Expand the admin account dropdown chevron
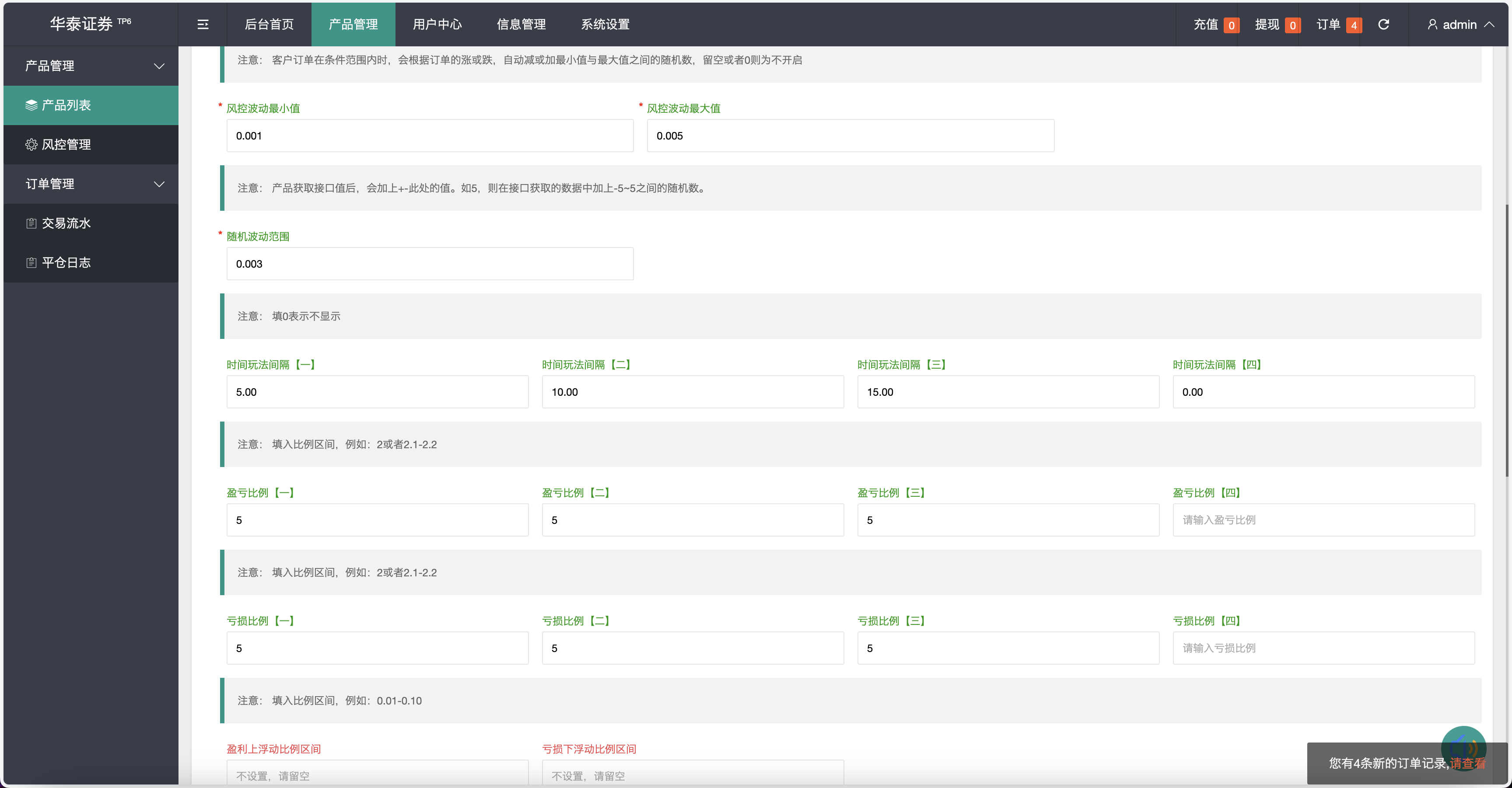The image size is (1512, 788). 1490,24
